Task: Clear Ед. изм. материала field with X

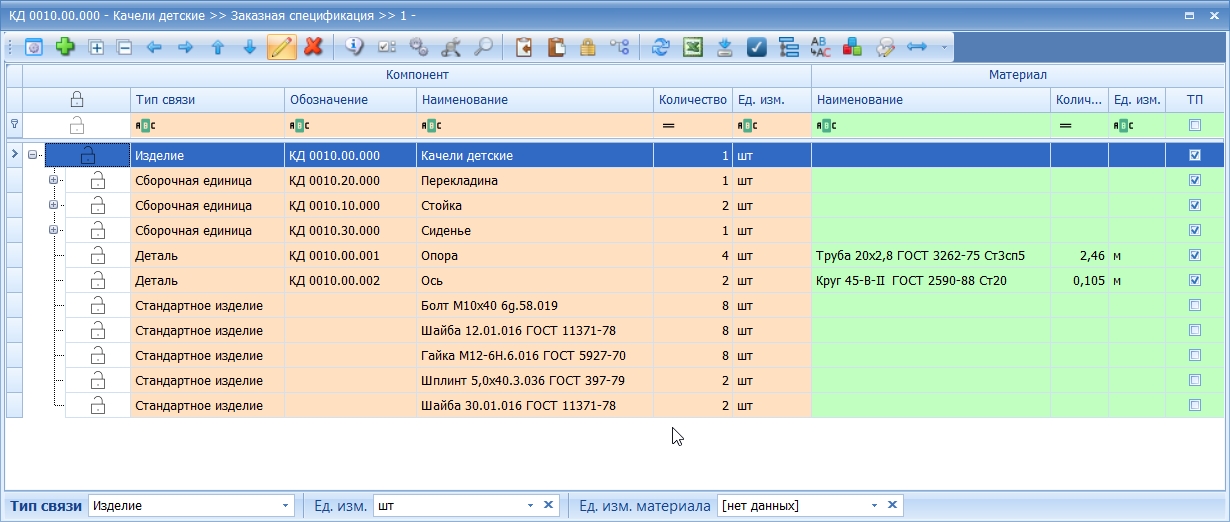Action: pos(892,505)
